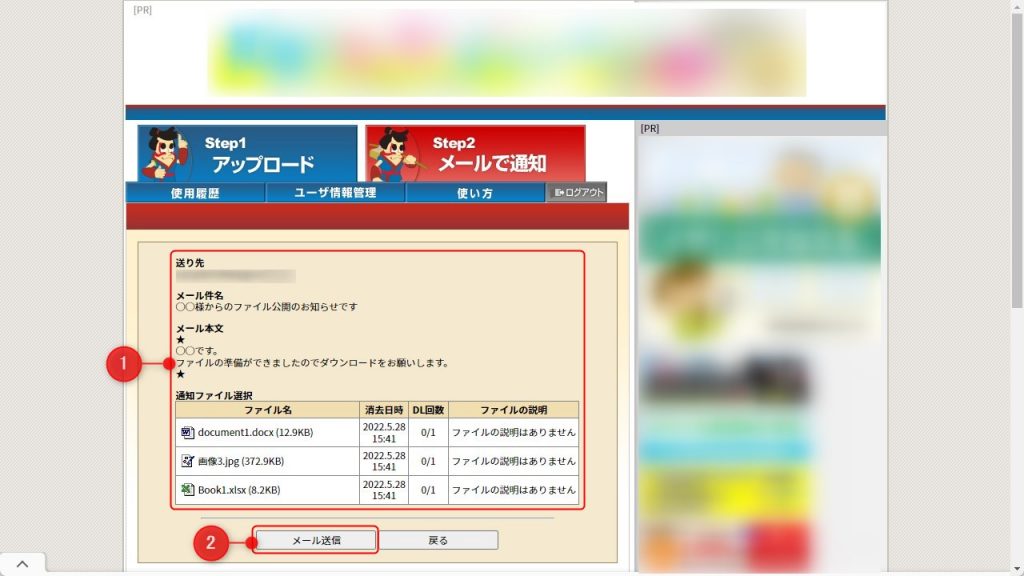Click the scroll-to-top chevron button
The height and width of the screenshot is (576, 1024).
[22, 564]
